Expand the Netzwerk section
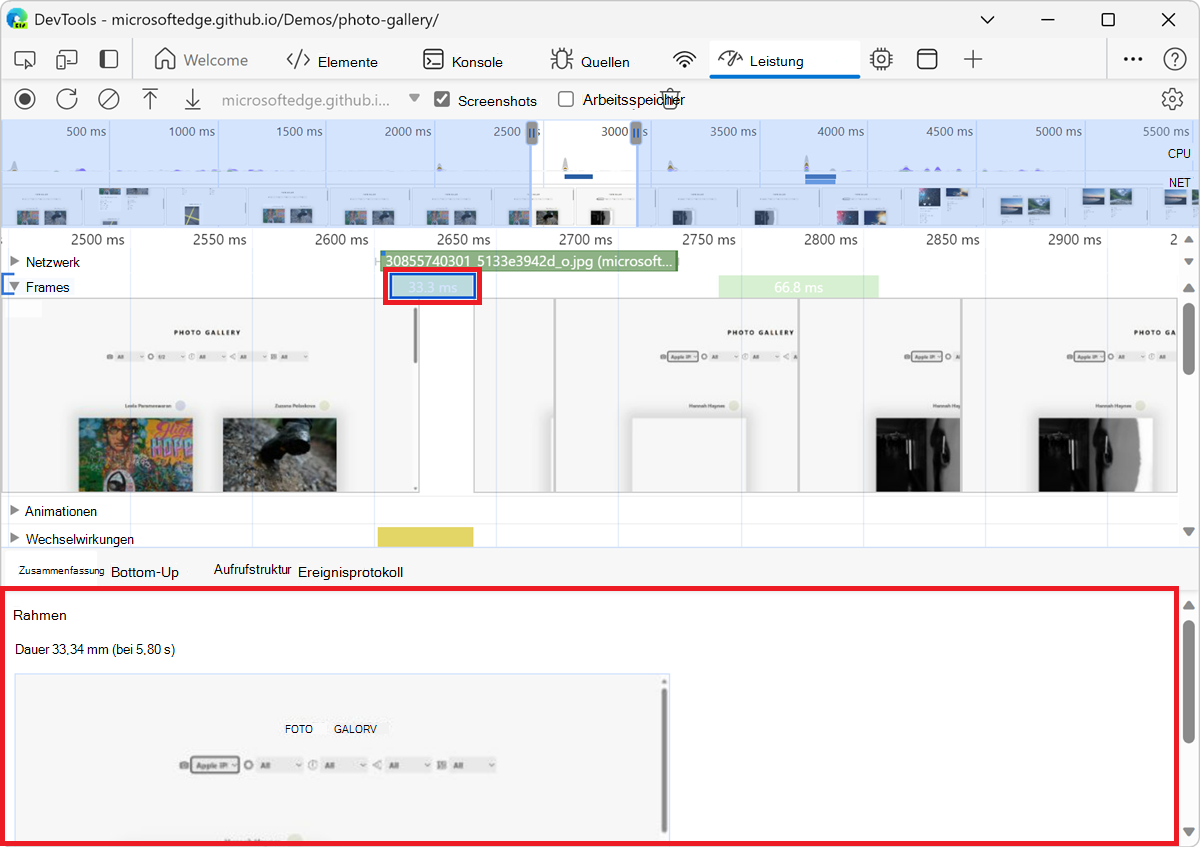 click(x=12, y=262)
